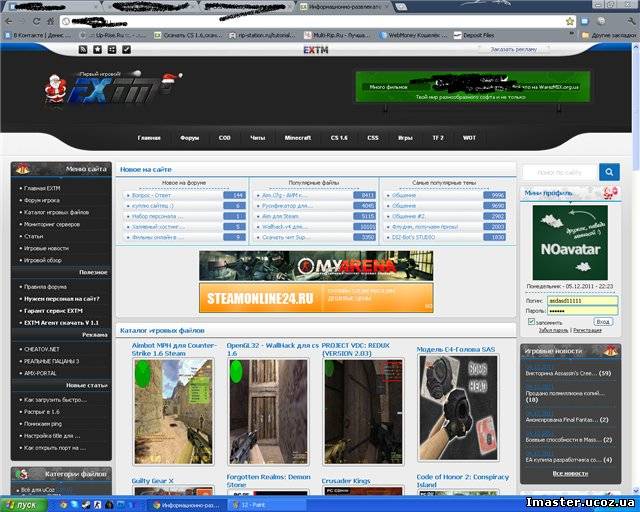Open the Windows Start (пуск) button
The width and height of the screenshot is (640, 512).
click(x=23, y=505)
